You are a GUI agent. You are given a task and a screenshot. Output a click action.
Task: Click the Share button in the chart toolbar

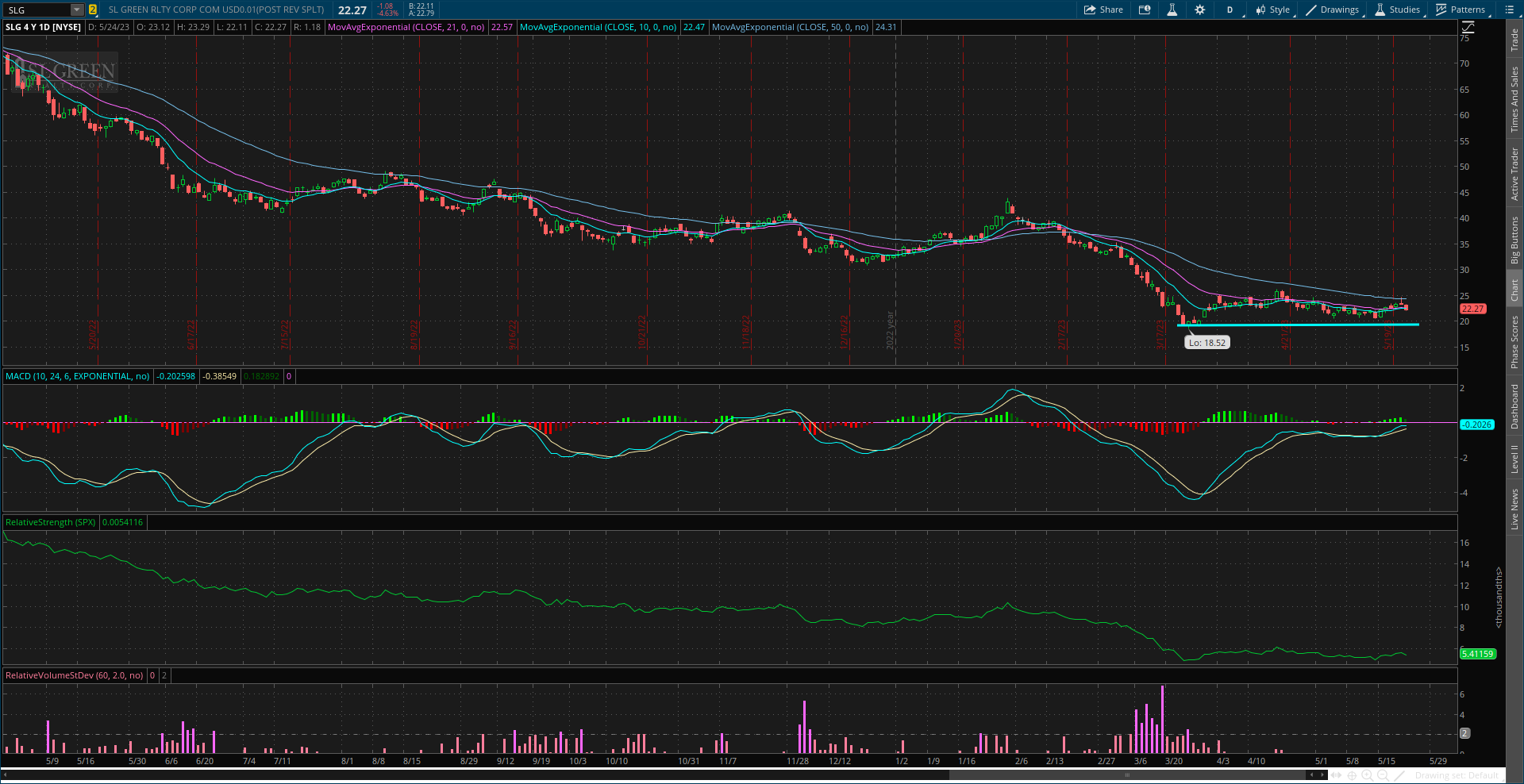1103,10
